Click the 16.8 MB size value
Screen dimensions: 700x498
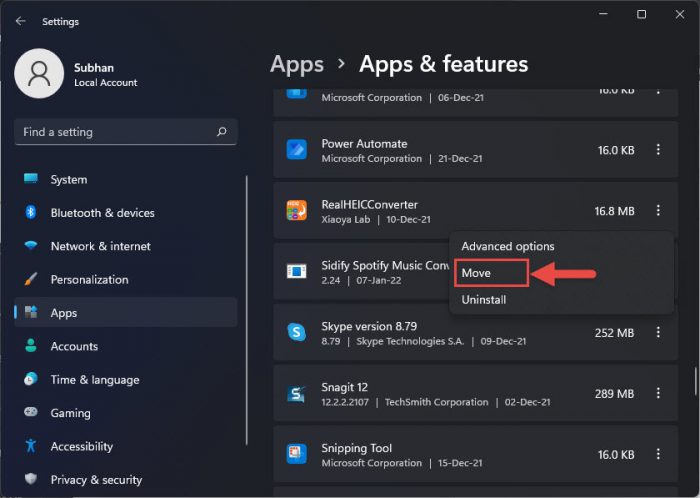(x=614, y=211)
